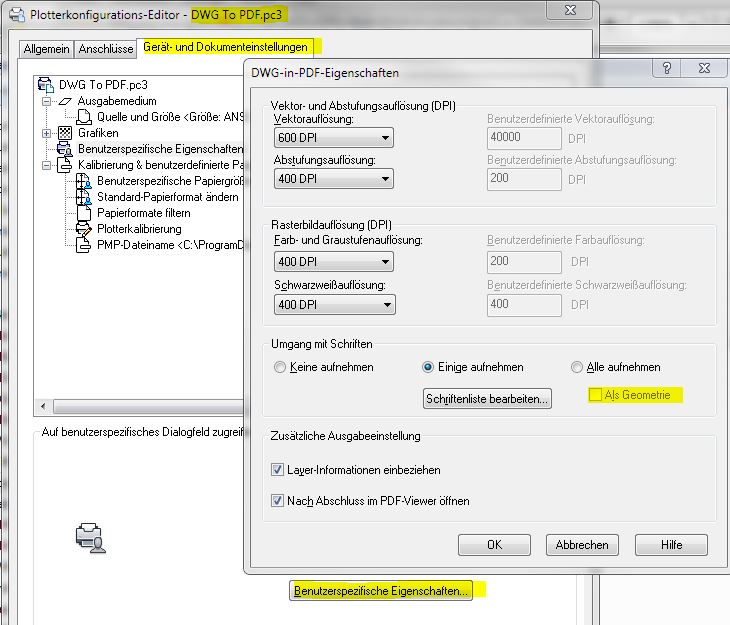Click the printer icon in the title bar

(x=17, y=14)
